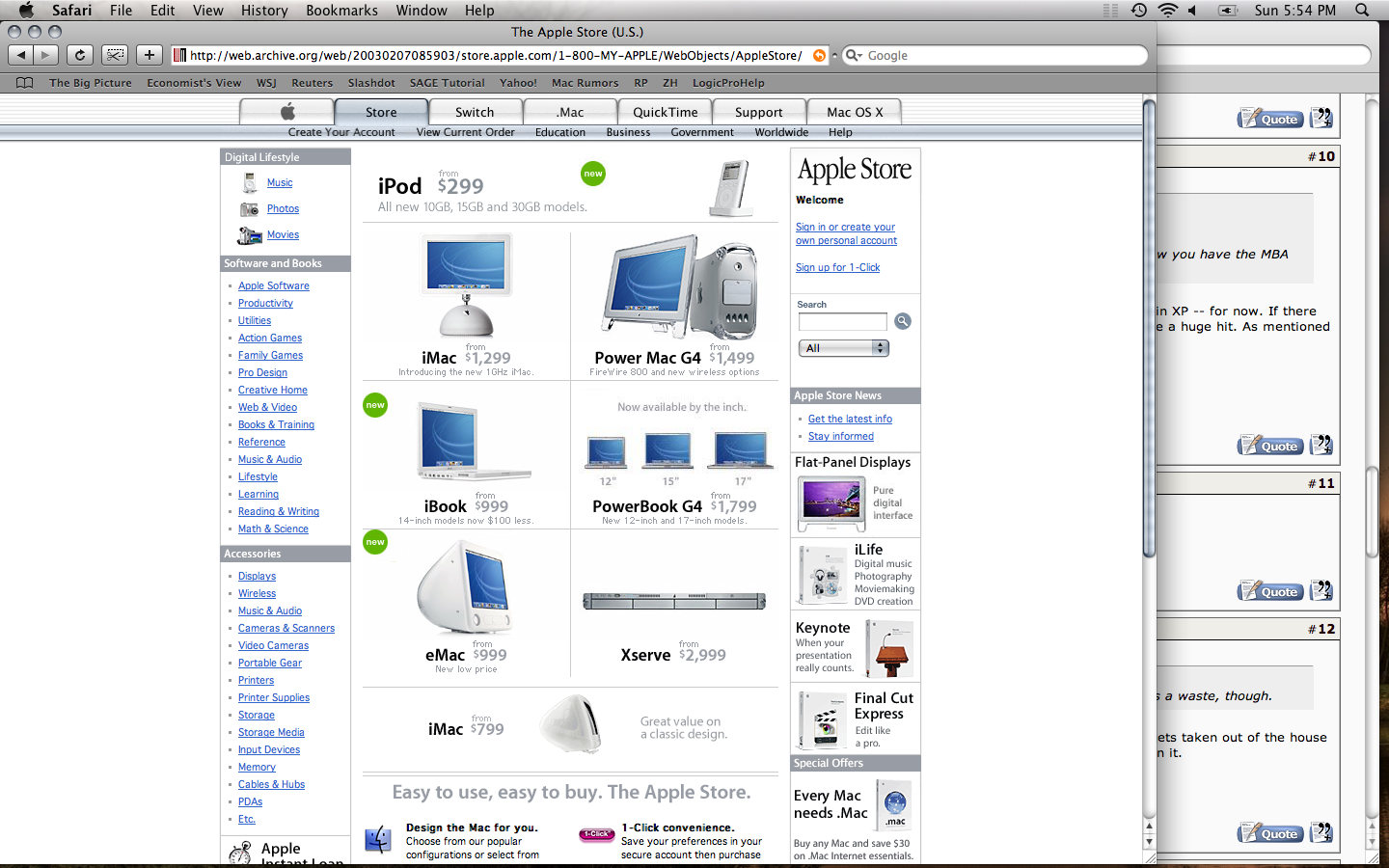Open the Sign up for 1-Click link
The height and width of the screenshot is (868, 1389).
[x=837, y=268]
